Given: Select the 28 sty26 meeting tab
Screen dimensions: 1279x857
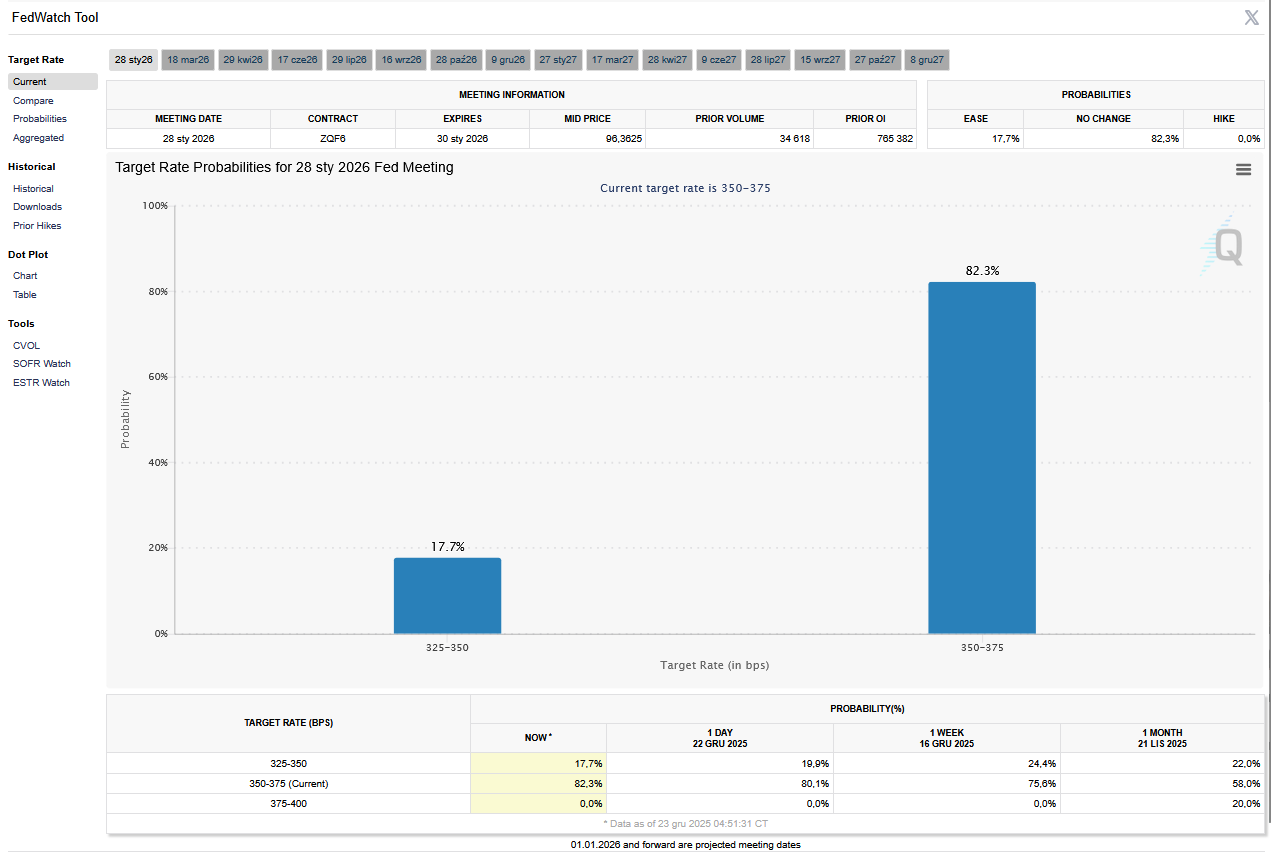Looking at the screenshot, I should click(x=133, y=60).
